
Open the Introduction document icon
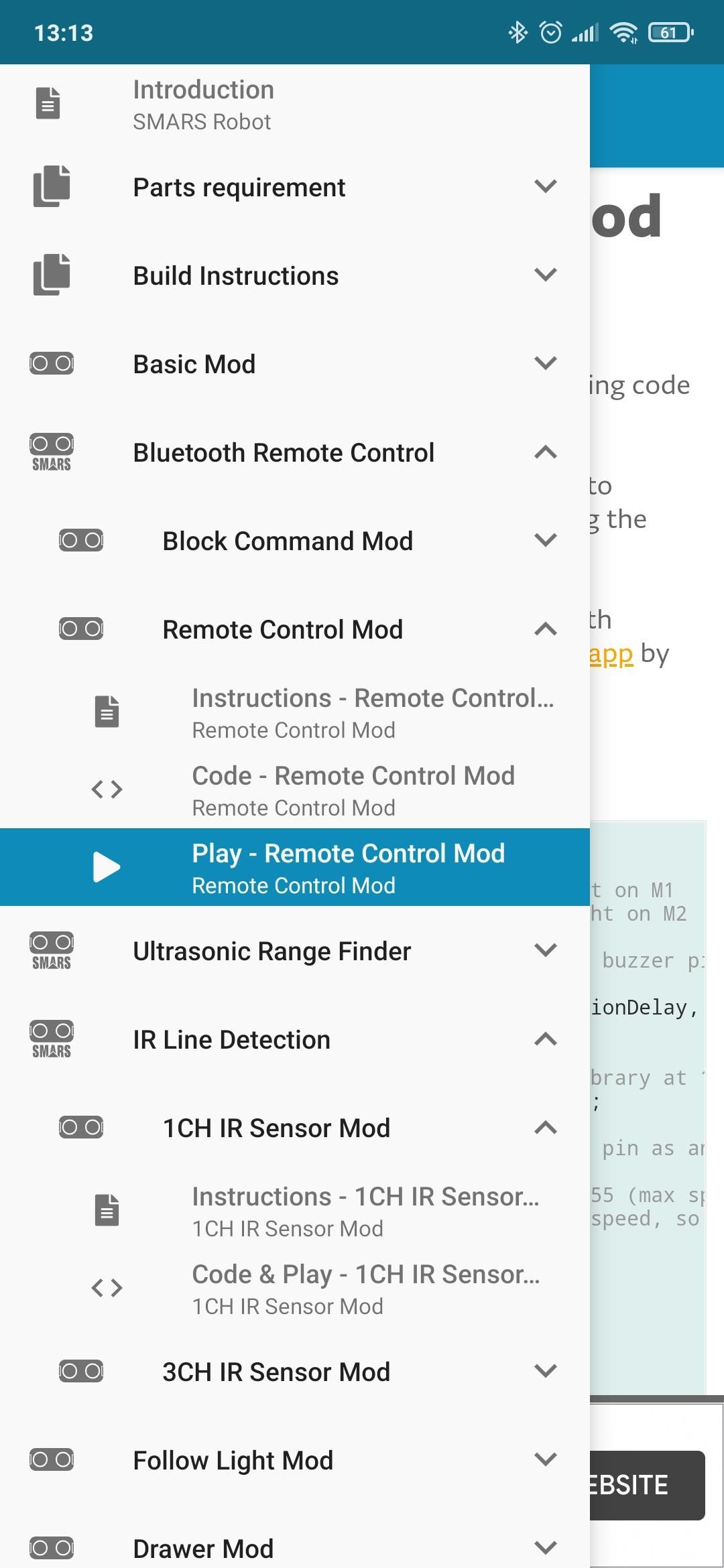48,103
